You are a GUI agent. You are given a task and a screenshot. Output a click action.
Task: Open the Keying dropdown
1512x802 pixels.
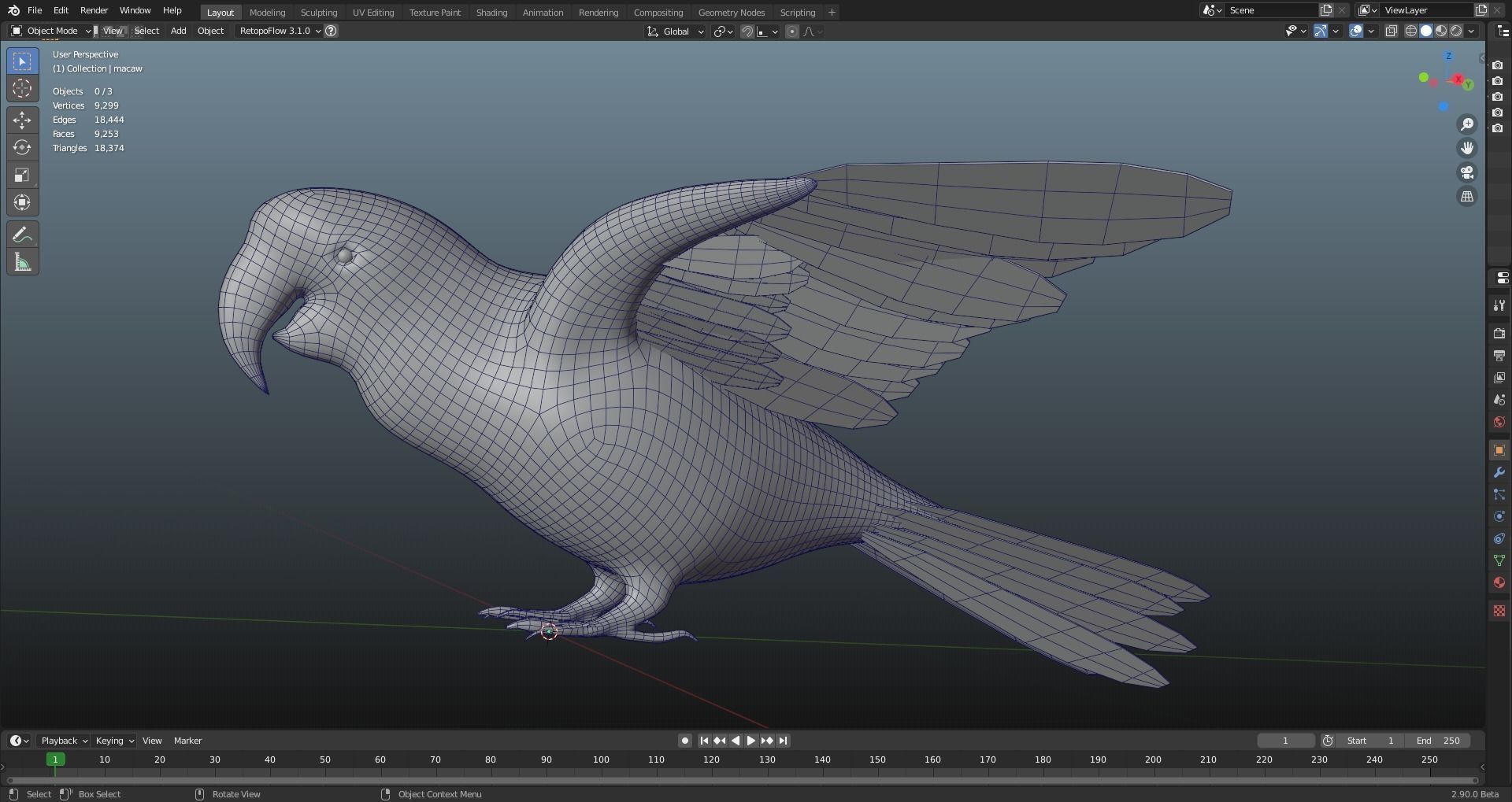tap(114, 741)
